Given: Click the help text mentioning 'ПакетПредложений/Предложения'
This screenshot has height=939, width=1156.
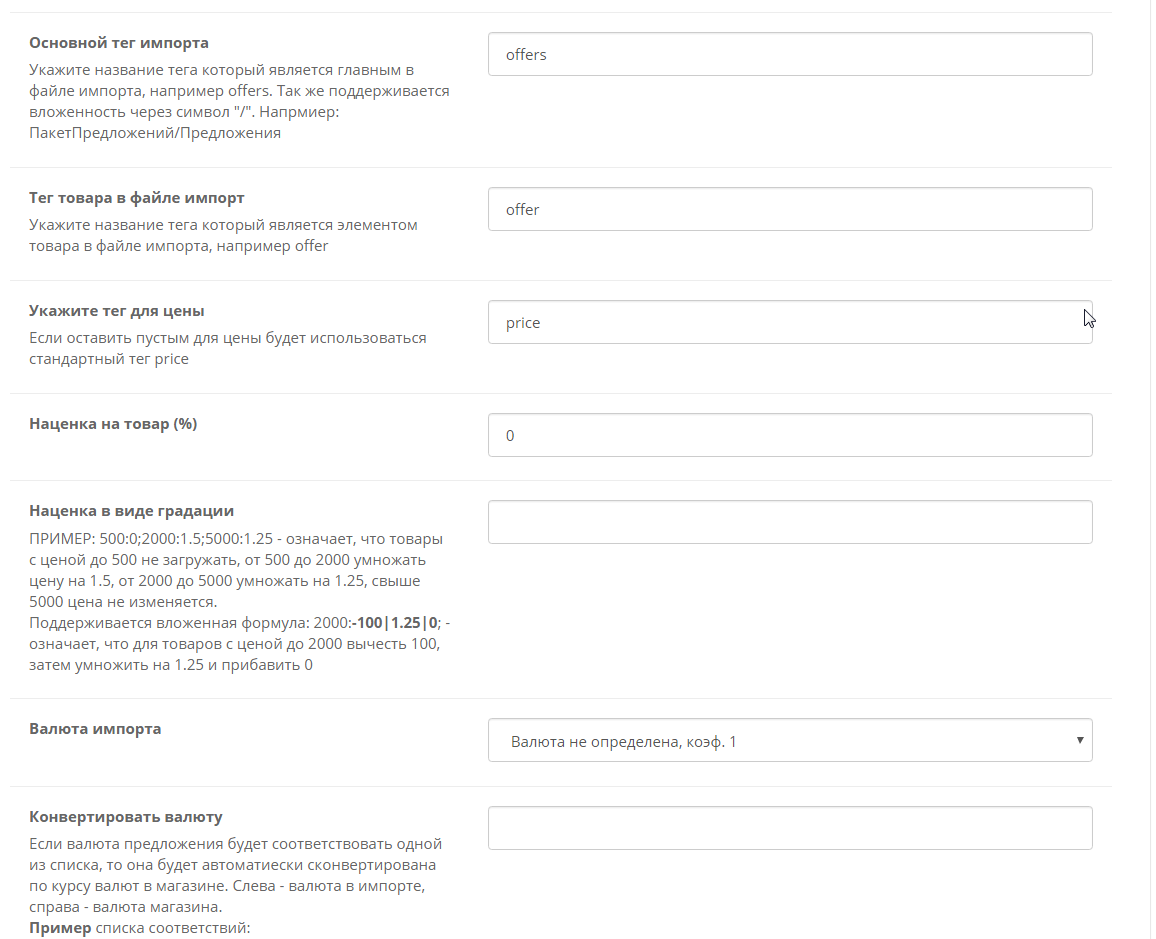Looking at the screenshot, I should pos(239,102).
